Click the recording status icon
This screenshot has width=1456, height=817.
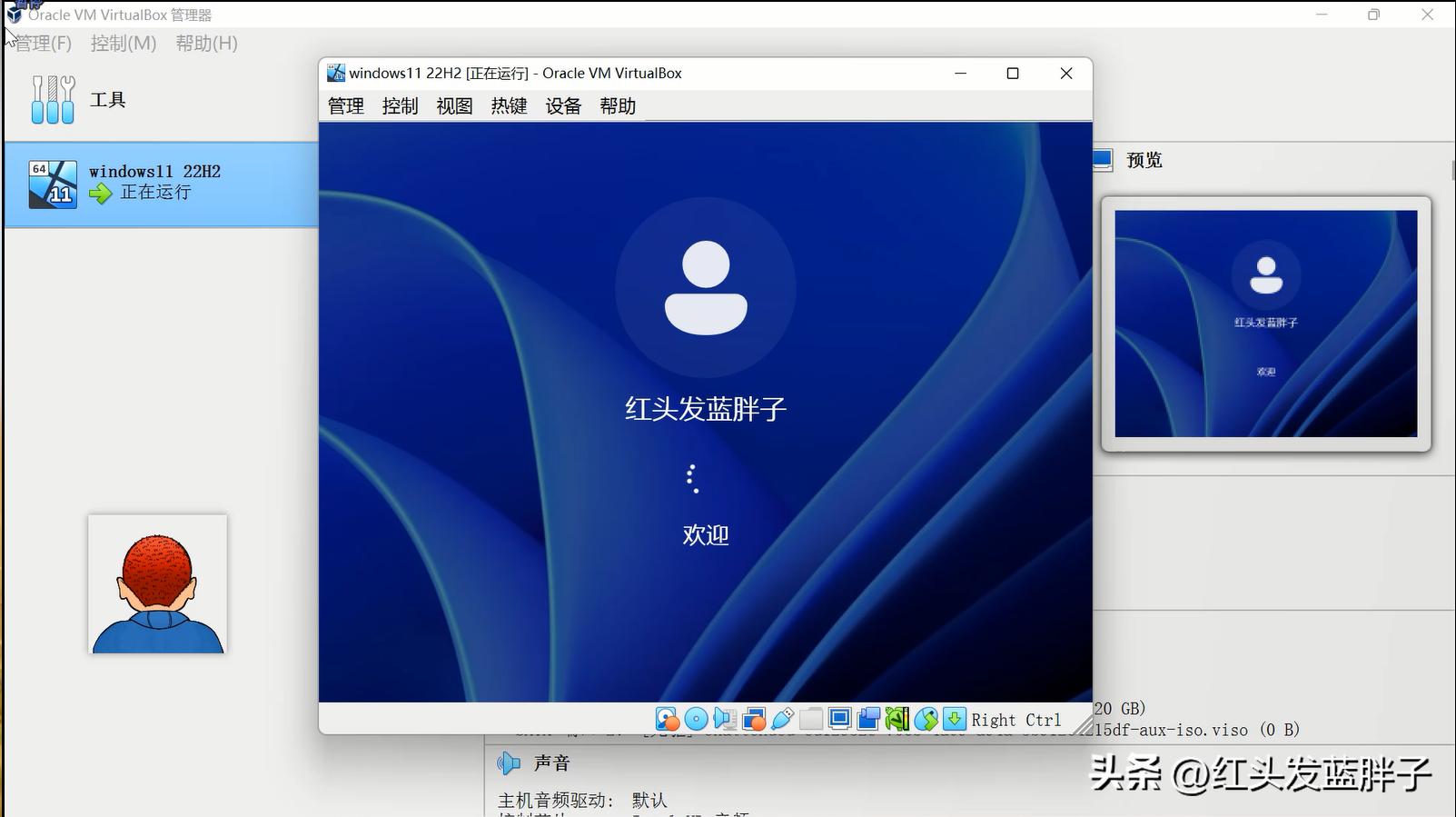(868, 720)
